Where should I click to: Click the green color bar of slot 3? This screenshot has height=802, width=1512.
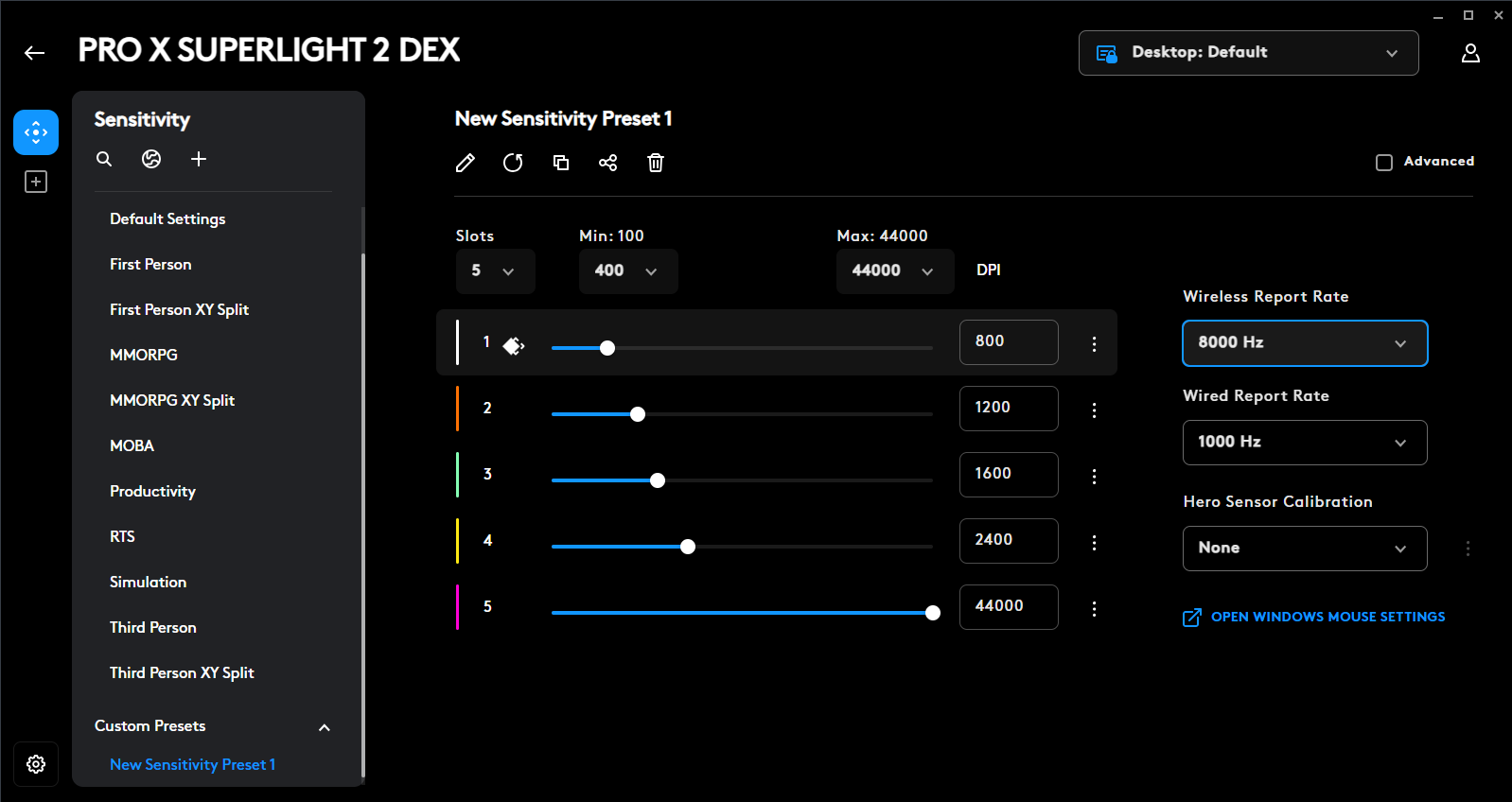pyautogui.click(x=457, y=475)
